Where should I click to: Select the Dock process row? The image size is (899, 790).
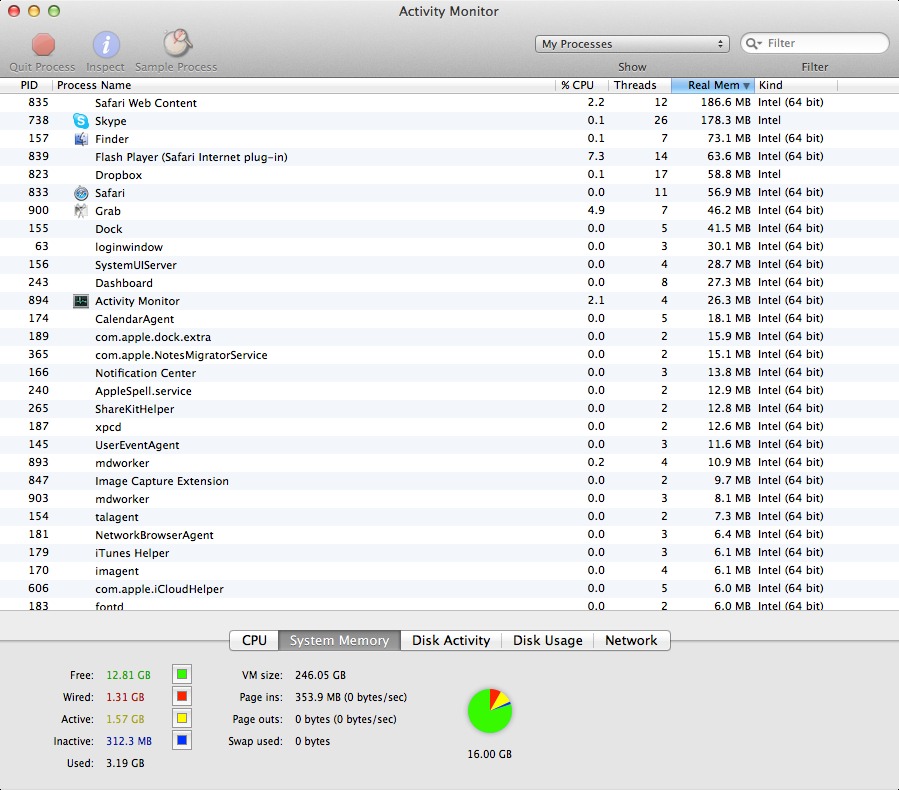click(450, 228)
